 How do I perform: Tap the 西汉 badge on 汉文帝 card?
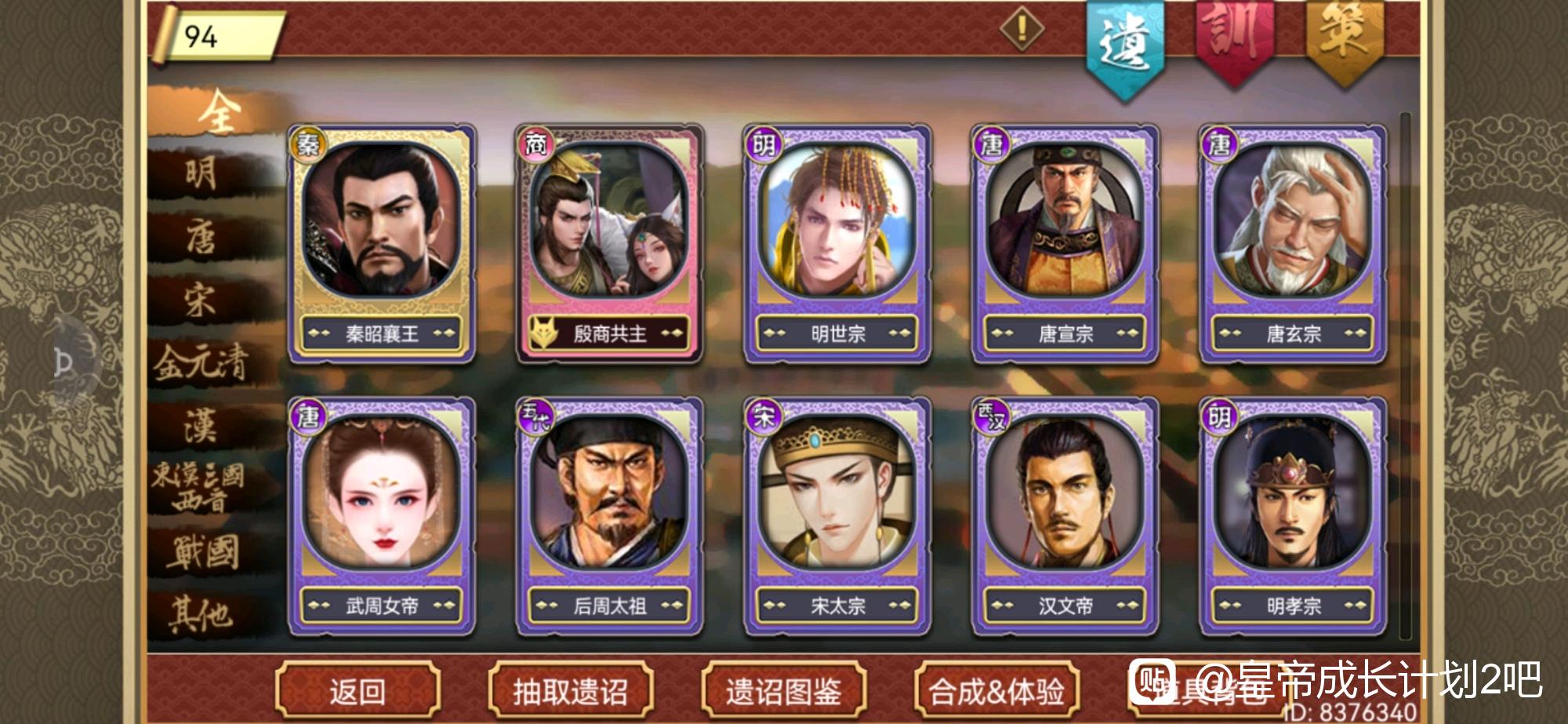coord(992,416)
